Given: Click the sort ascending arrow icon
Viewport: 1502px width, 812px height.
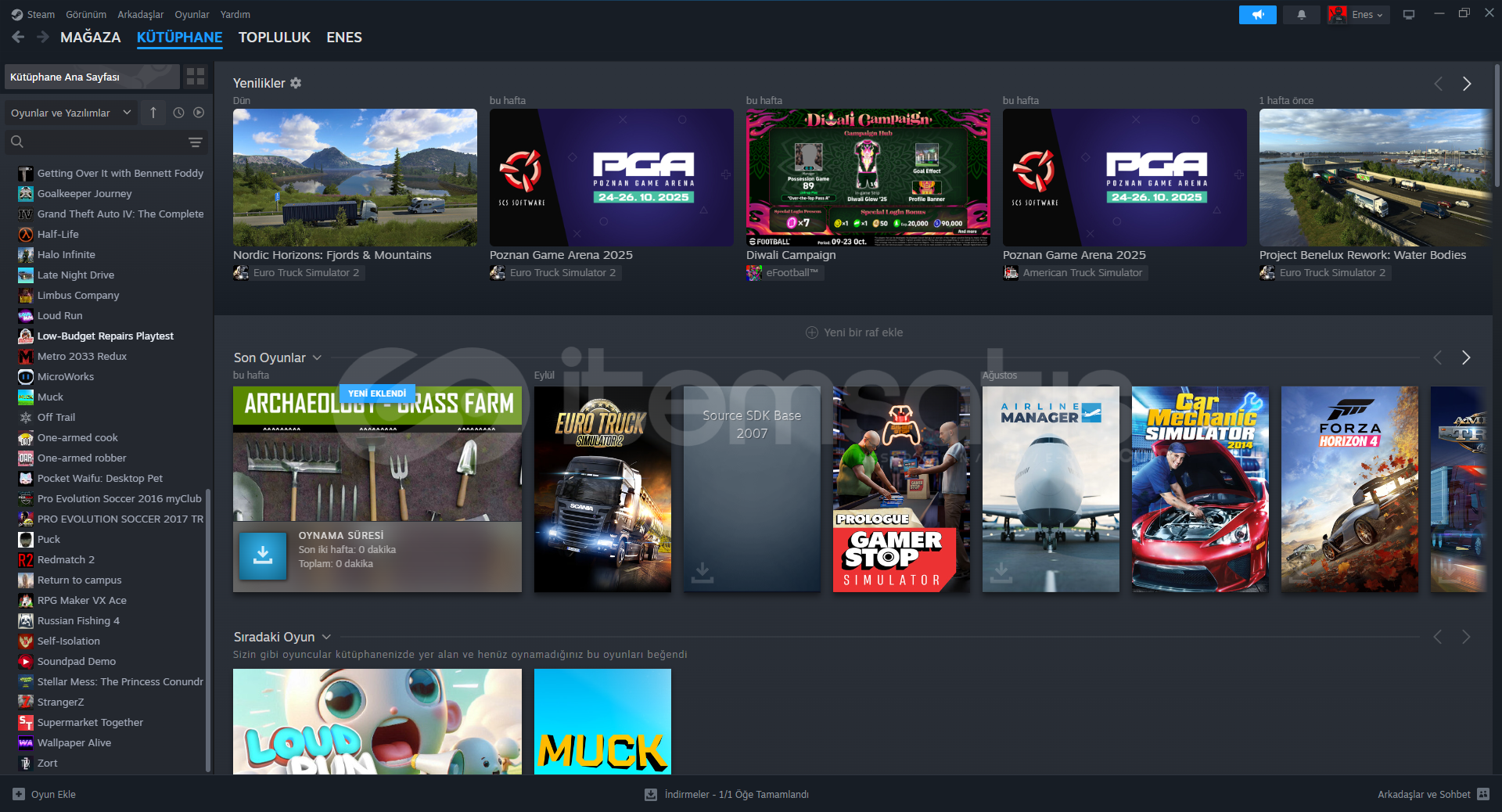Looking at the screenshot, I should pyautogui.click(x=153, y=113).
